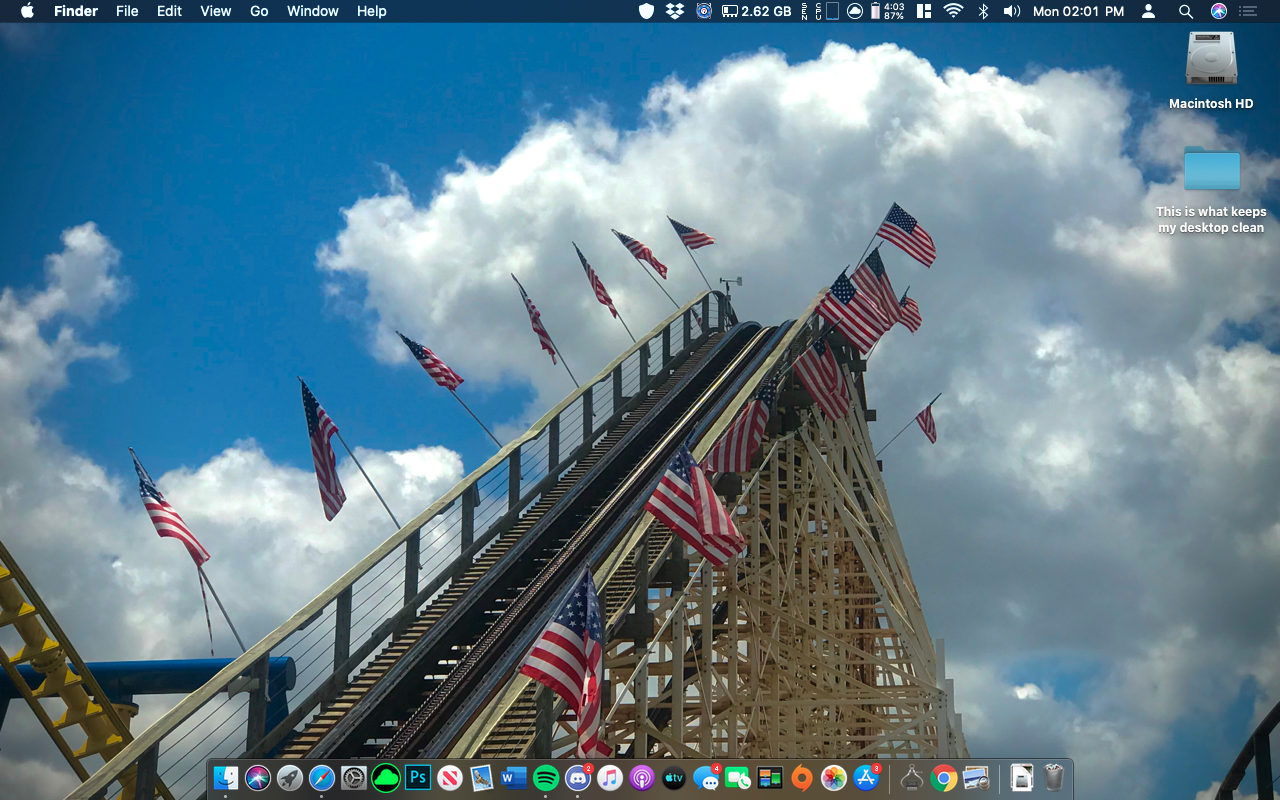Open the Go menu
This screenshot has width=1280, height=800.
[259, 11]
